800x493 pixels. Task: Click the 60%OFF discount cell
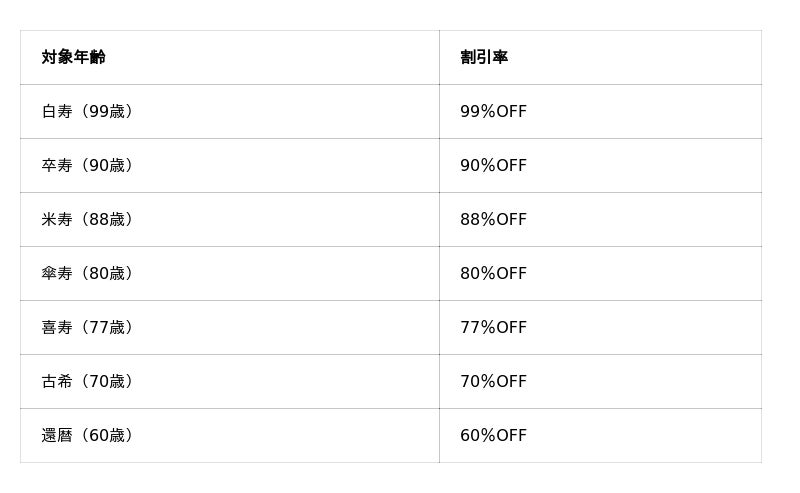coord(493,435)
